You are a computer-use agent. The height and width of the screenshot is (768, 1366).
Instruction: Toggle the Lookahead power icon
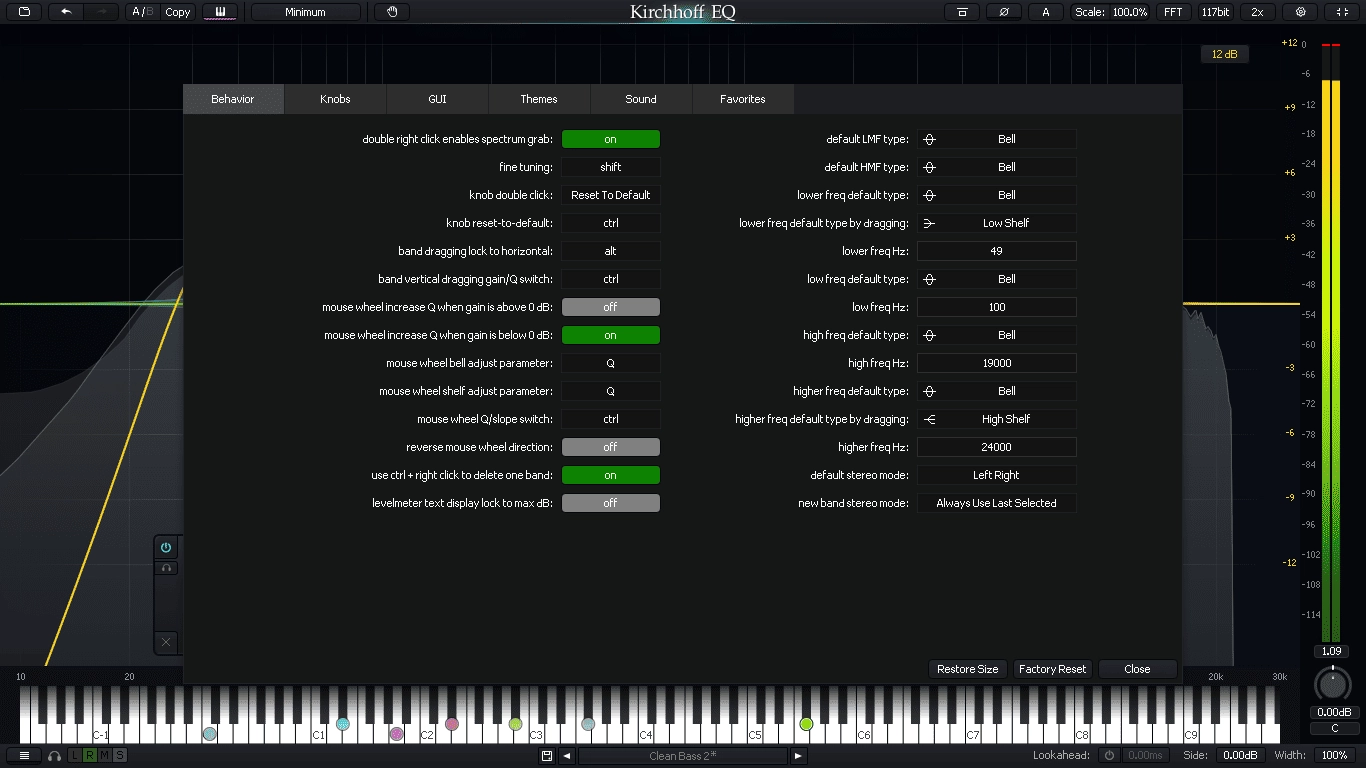(x=1109, y=756)
